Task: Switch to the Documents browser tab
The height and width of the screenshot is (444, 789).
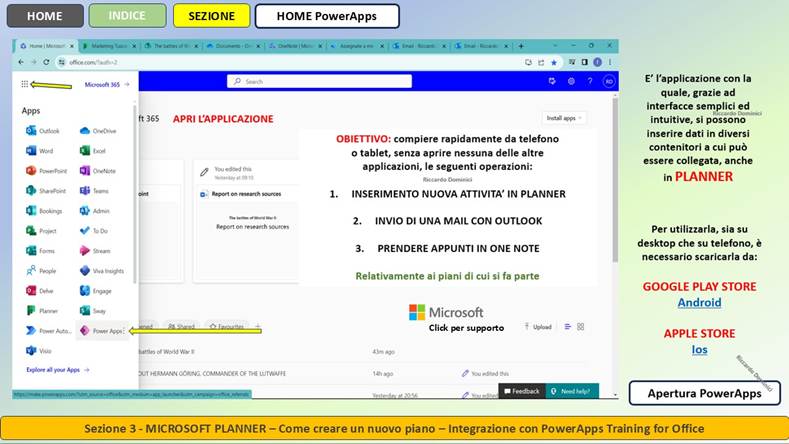Action: [233, 46]
